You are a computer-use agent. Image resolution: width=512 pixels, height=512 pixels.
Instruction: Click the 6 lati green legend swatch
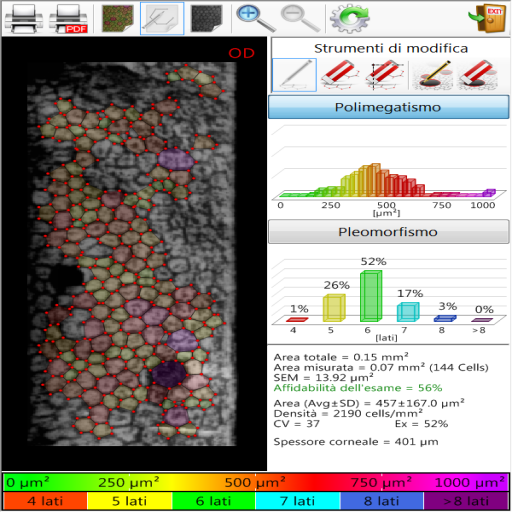click(x=213, y=501)
